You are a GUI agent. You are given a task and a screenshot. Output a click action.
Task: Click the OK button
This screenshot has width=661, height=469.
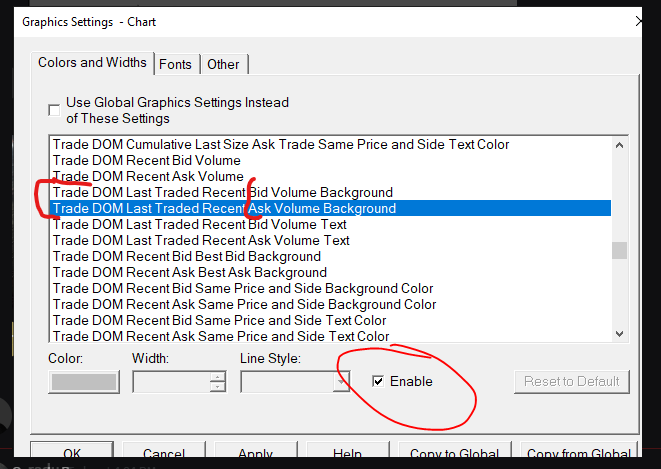[x=71, y=455]
